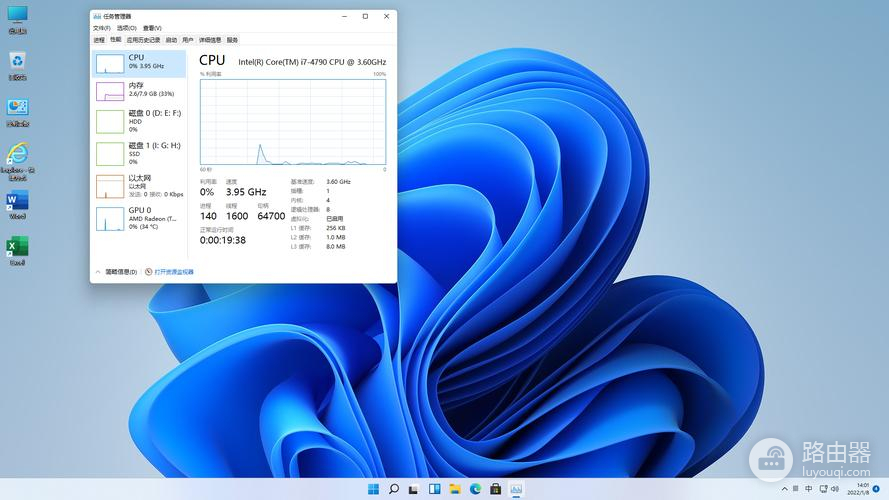889x500 pixels.
Task: Select 磁盘 0 (D: E: F:) HDD entry
Action: 110,121
